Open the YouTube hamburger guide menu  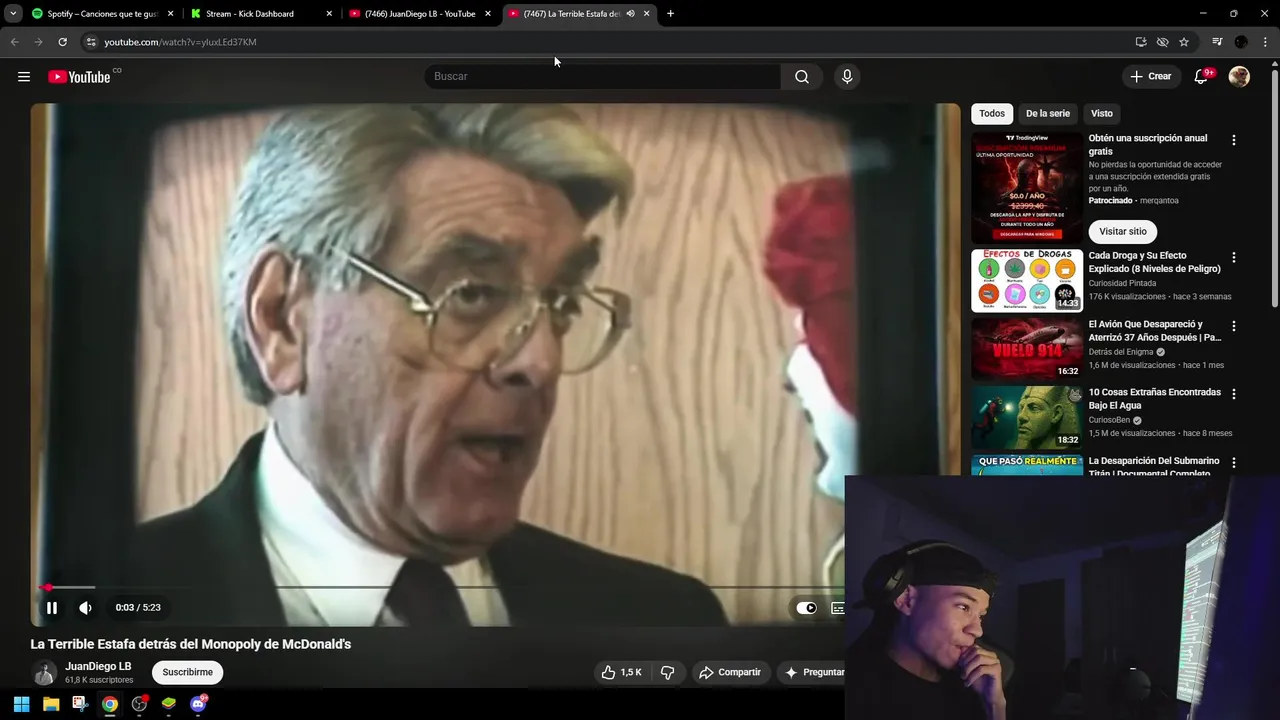24,77
